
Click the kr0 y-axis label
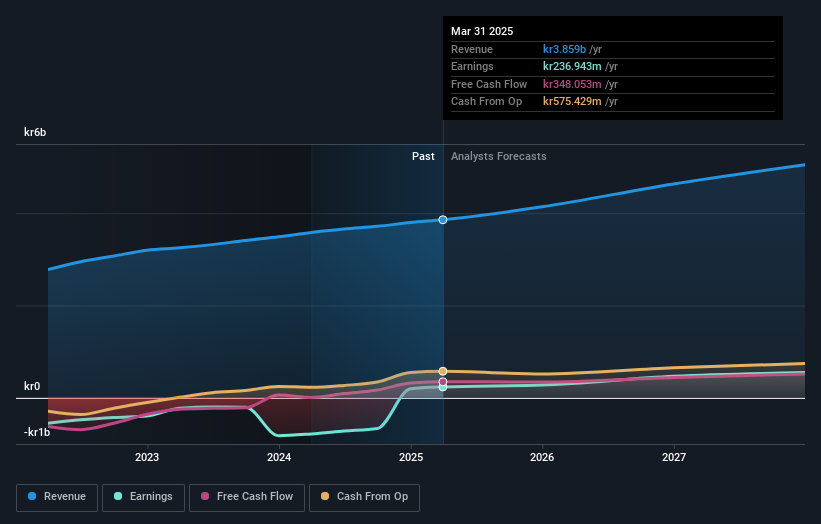pos(32,386)
